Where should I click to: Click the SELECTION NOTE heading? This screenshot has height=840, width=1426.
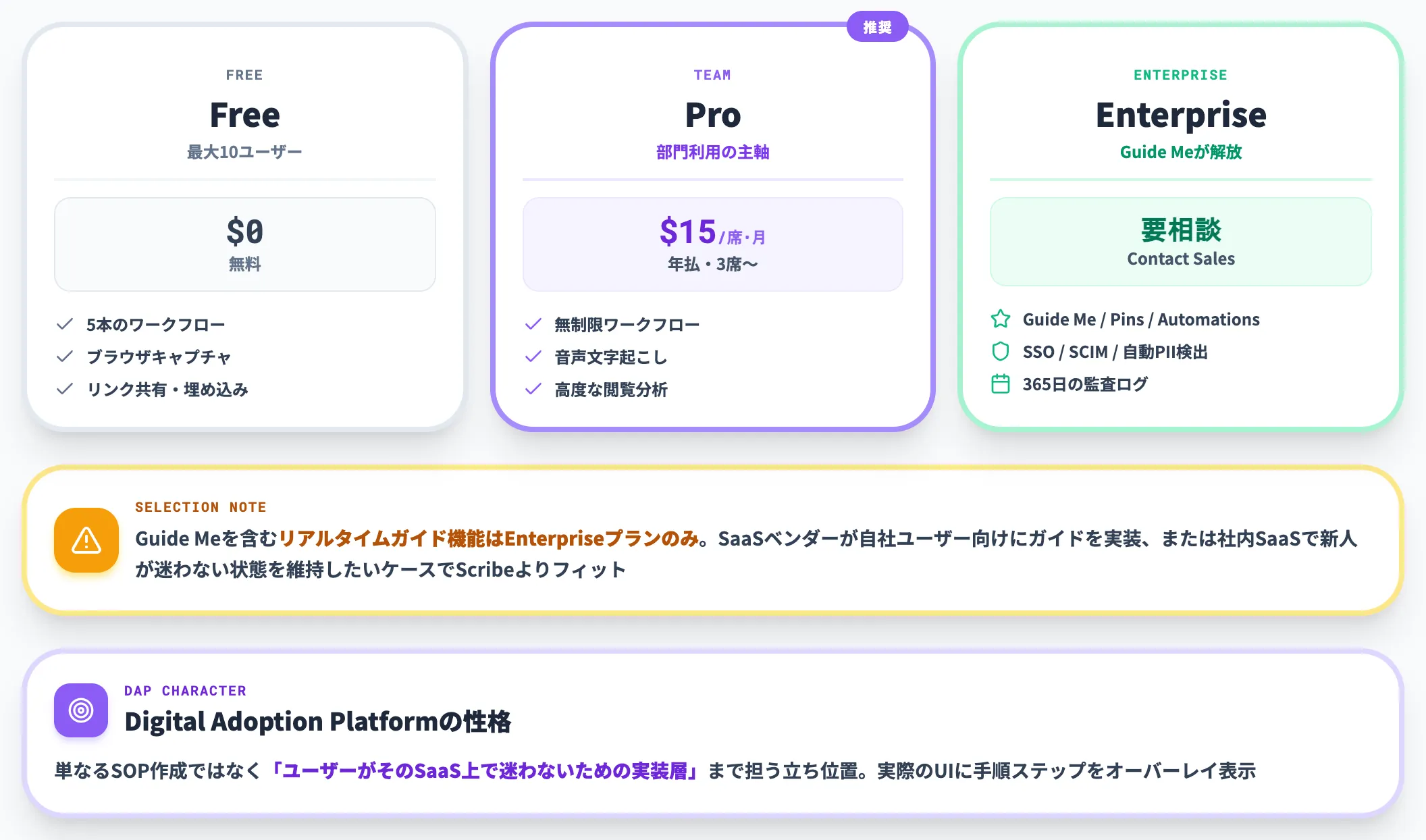[201, 507]
